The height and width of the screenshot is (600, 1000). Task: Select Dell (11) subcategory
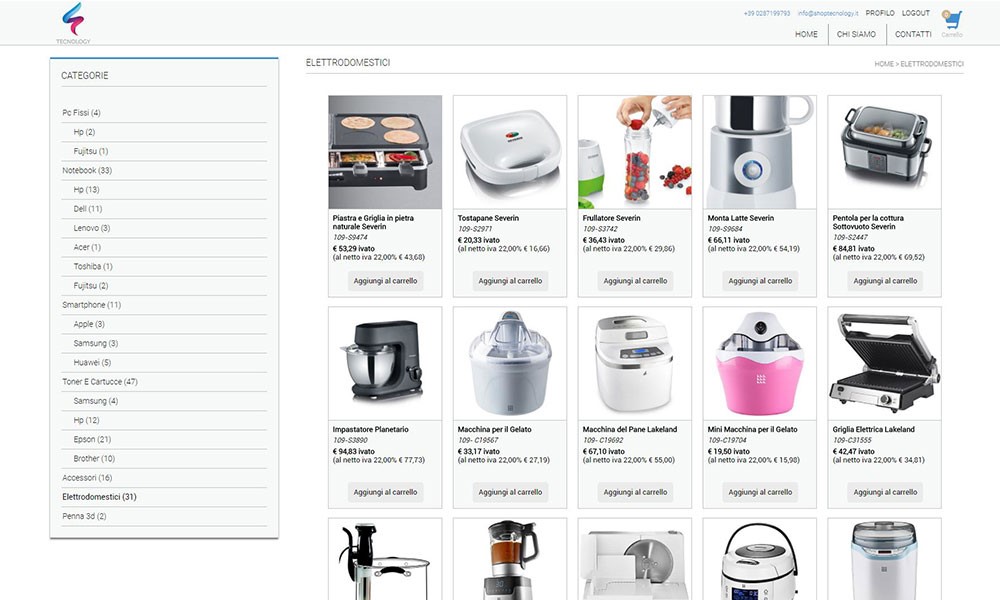click(87, 209)
